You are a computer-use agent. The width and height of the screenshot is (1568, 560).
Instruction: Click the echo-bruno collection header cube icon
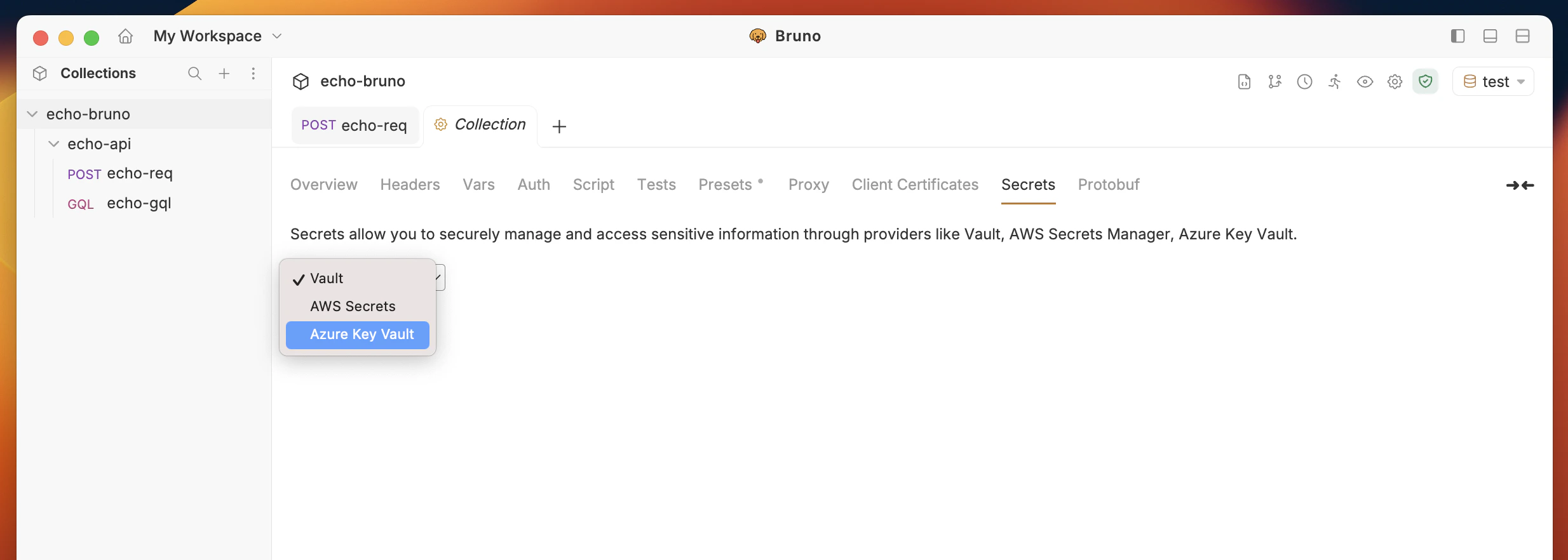click(x=301, y=81)
